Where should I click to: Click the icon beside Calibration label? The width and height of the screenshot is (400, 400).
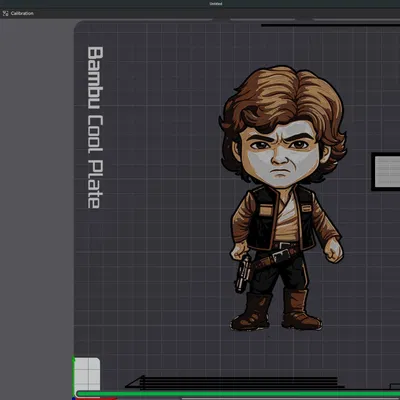coord(5,13)
